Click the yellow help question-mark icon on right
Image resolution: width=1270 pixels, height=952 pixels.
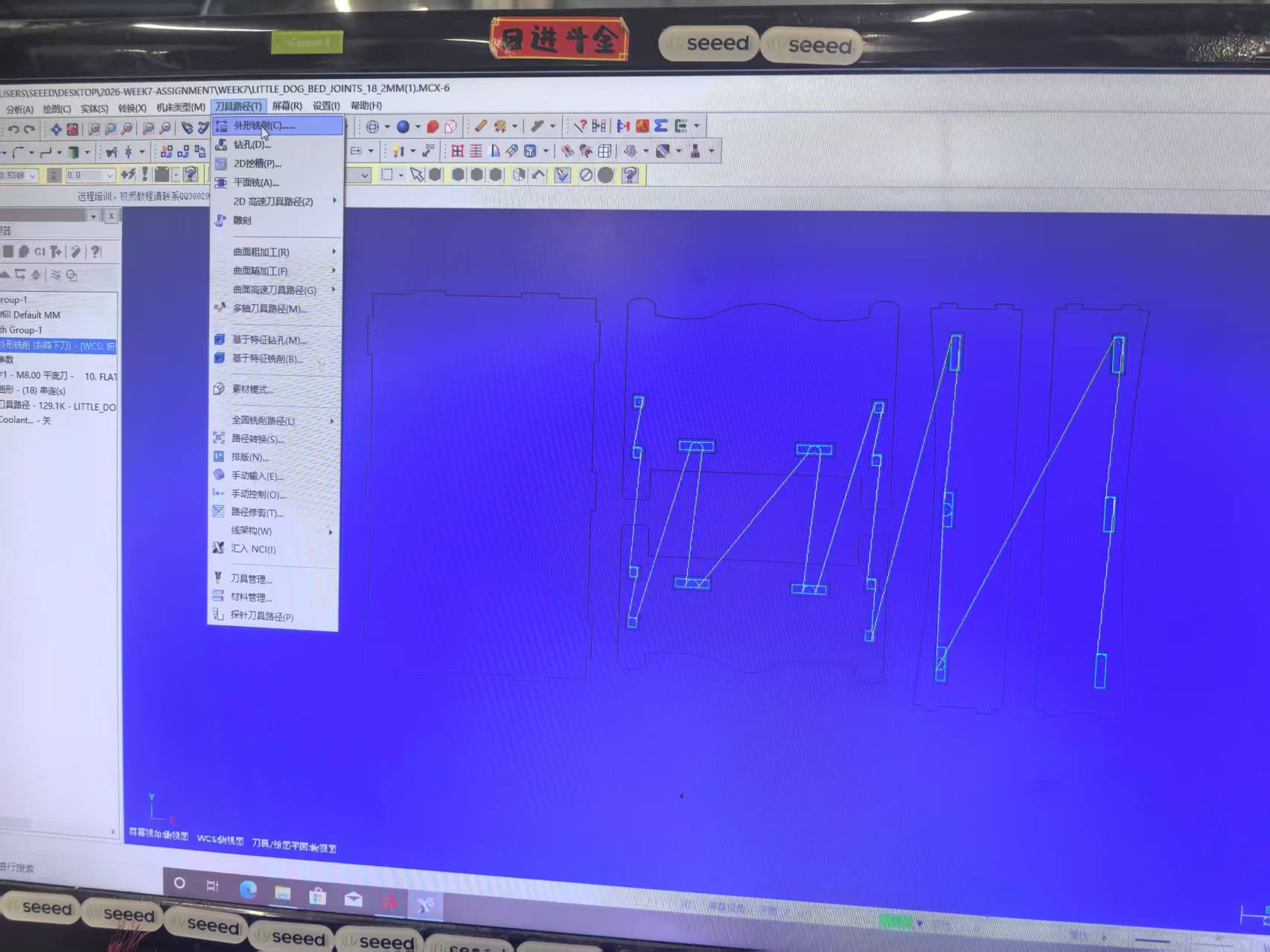point(630,175)
